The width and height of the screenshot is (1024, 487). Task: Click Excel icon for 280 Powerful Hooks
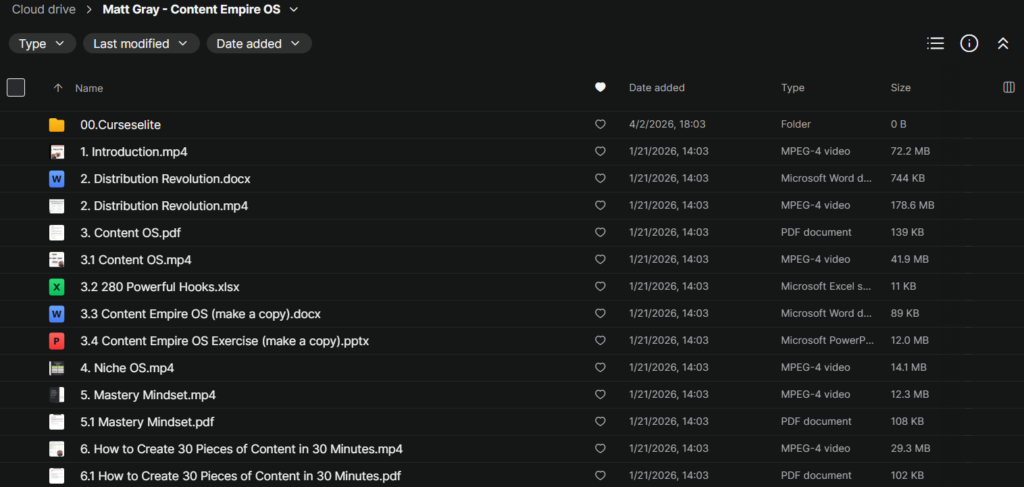point(57,287)
